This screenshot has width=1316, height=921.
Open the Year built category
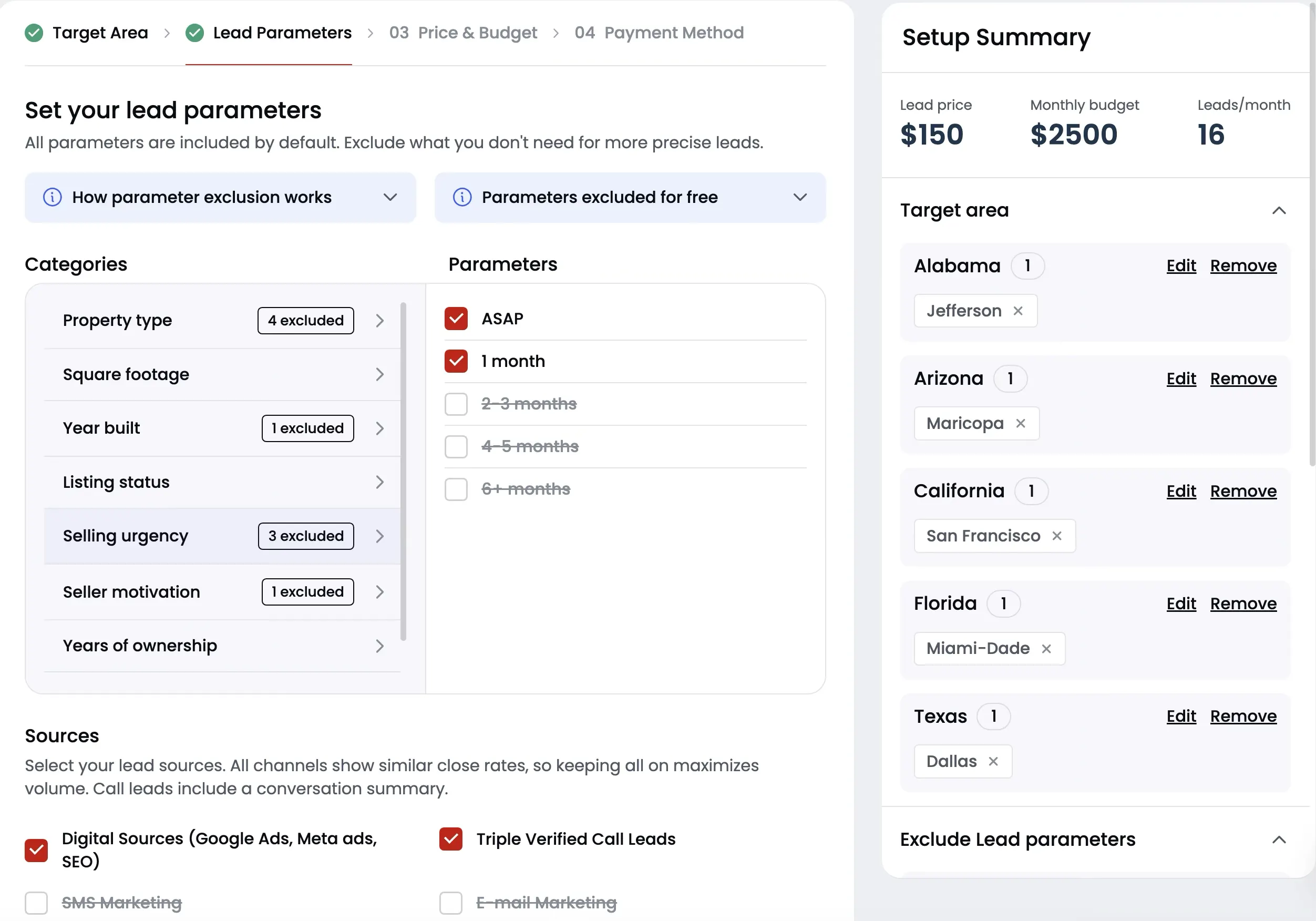222,428
